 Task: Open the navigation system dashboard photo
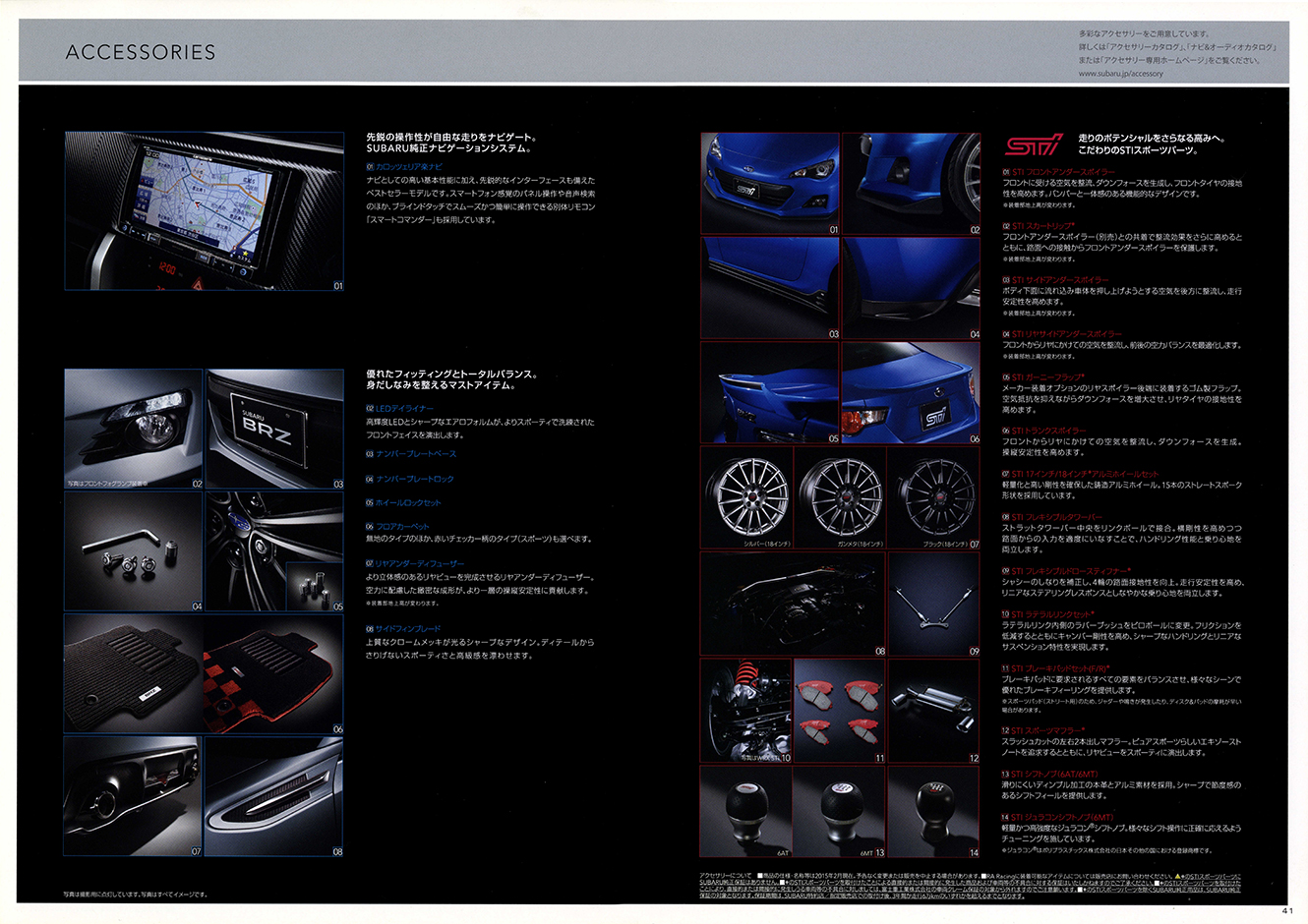[205, 211]
